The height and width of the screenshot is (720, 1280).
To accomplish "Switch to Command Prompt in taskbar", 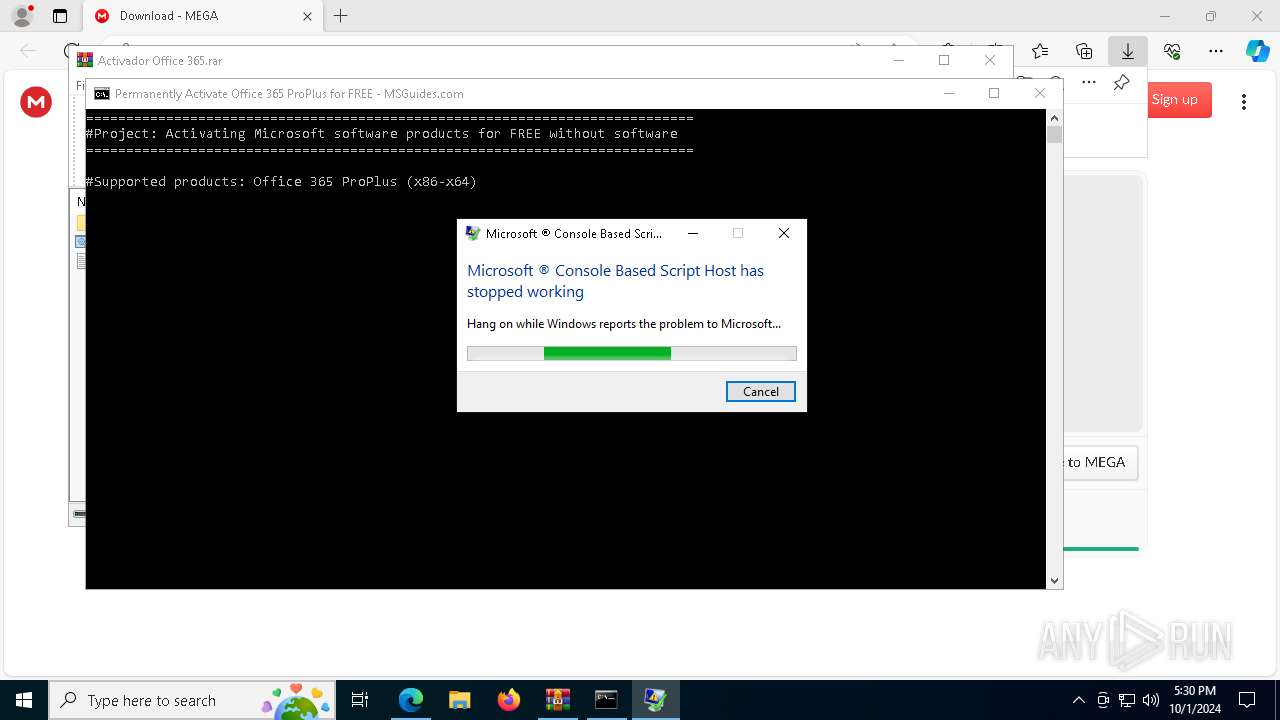I will tap(606, 700).
